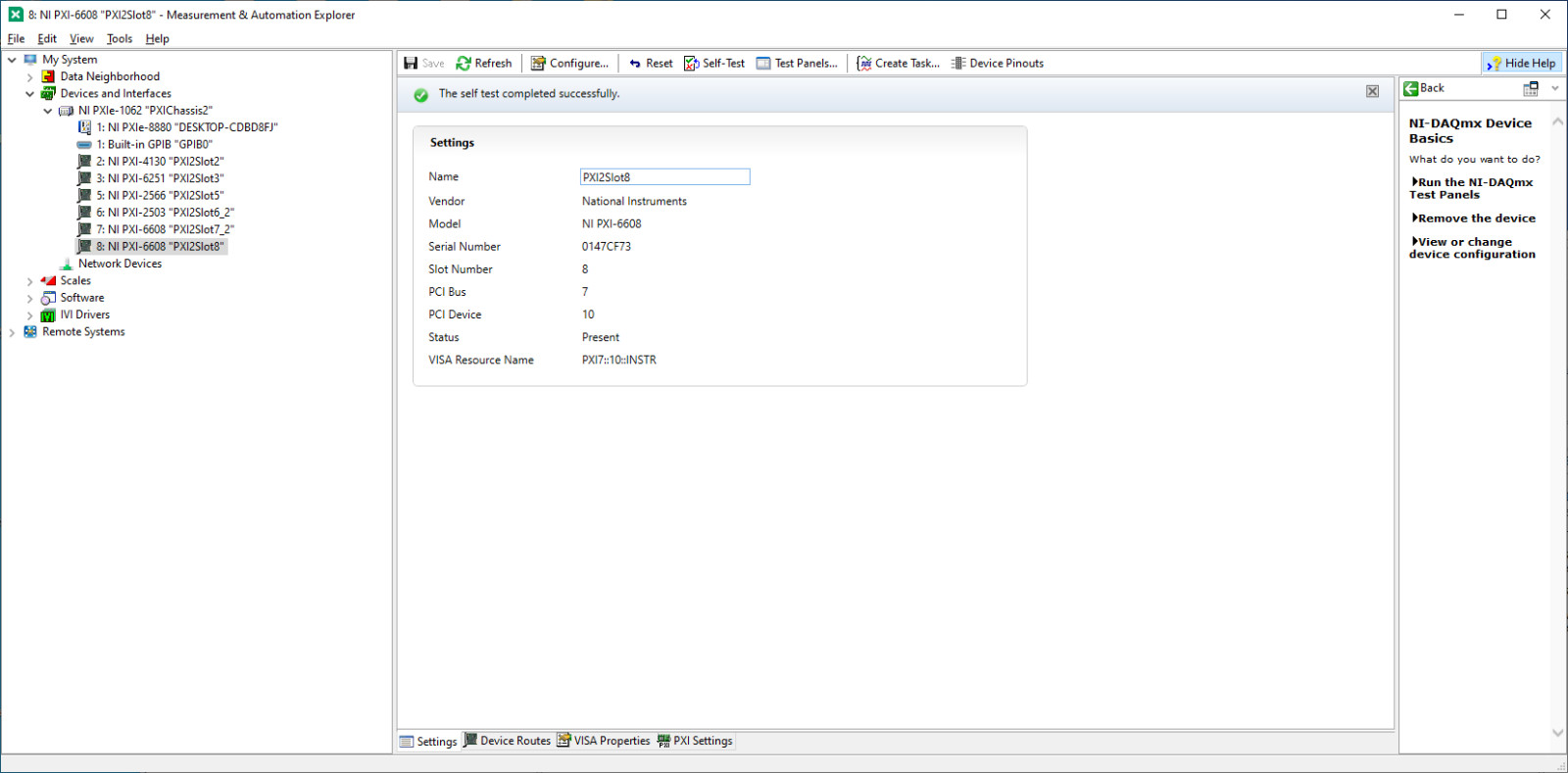Image resolution: width=1568 pixels, height=773 pixels.
Task: Switch to the Device Routes tab
Action: click(507, 741)
